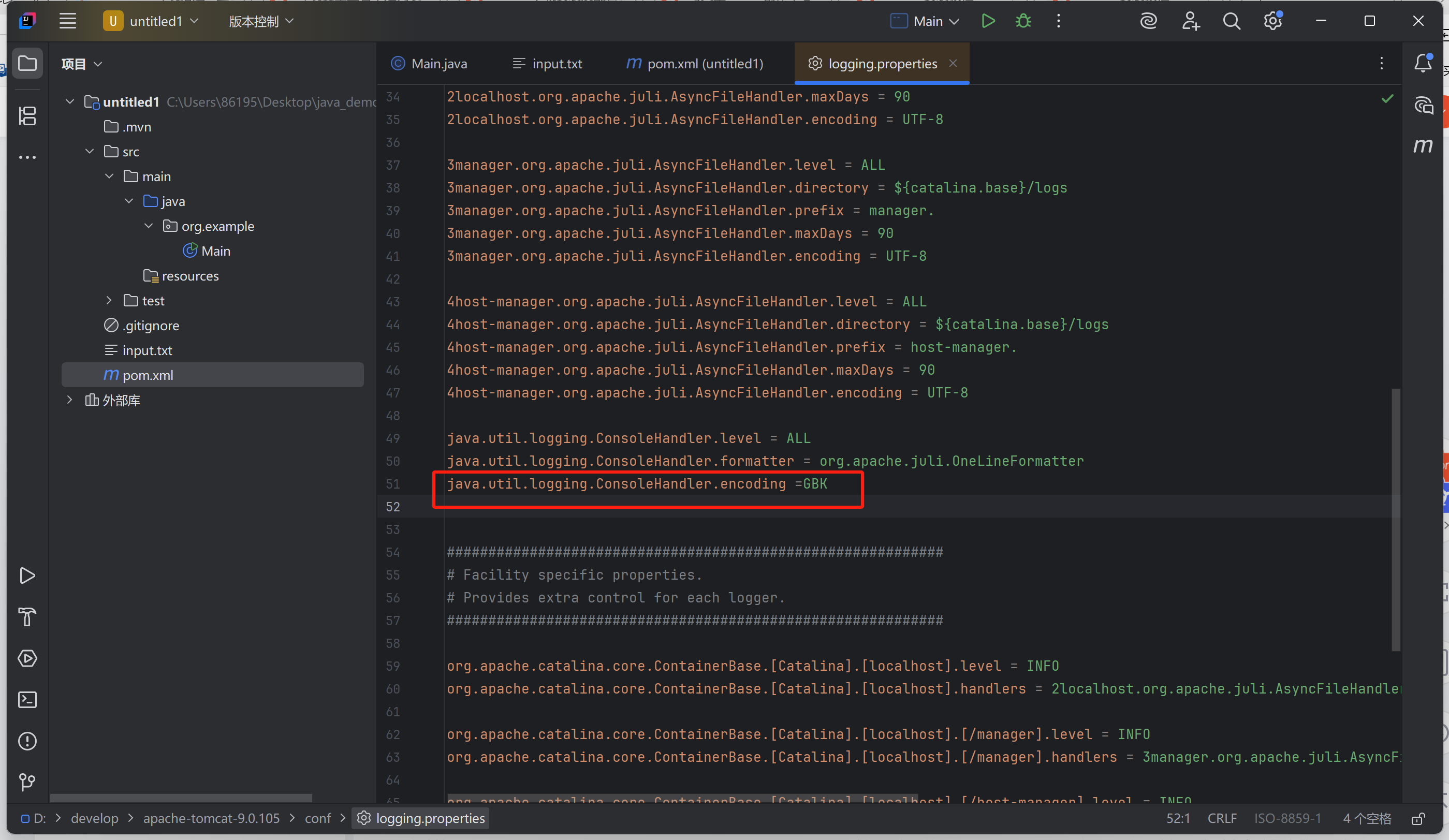This screenshot has width=1449, height=840.
Task: Open the Terminal tool window
Action: click(27, 700)
